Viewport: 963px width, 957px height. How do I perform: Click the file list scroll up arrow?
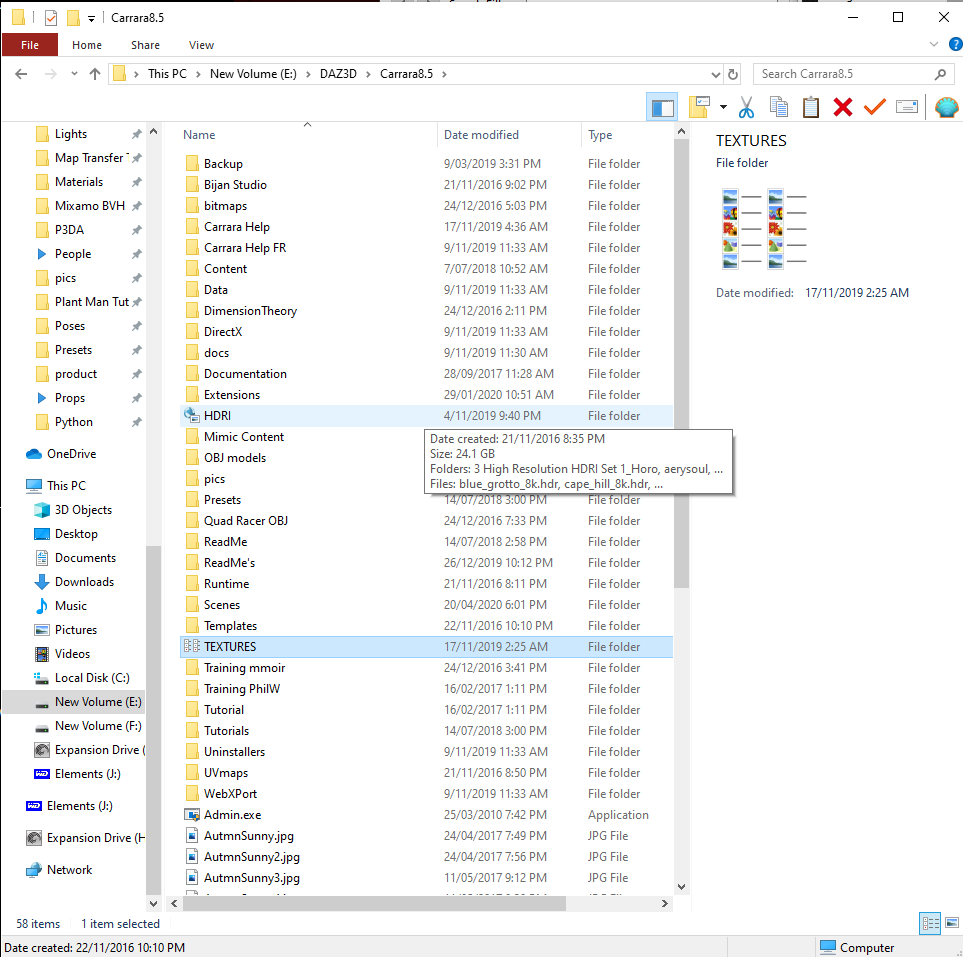tap(681, 131)
